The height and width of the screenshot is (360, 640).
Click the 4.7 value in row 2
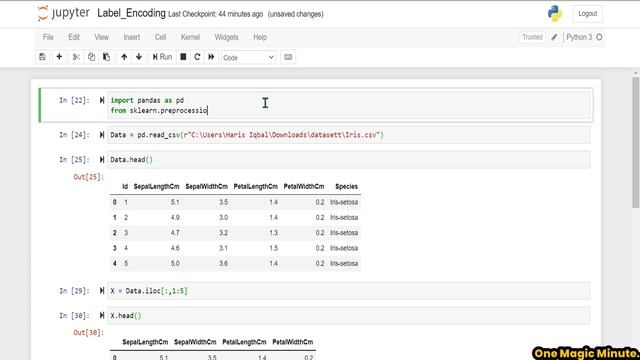[x=175, y=233]
